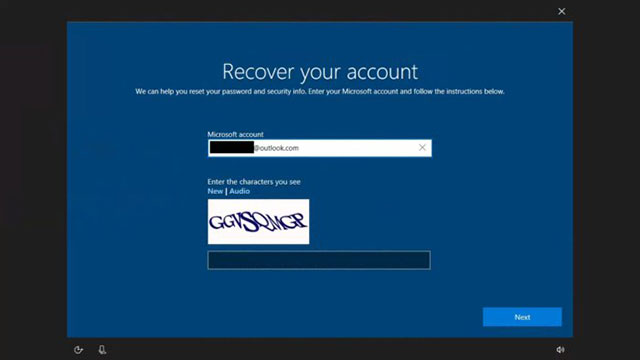Click the Microsoft account email input
This screenshot has width=640, height=360.
pos(319,148)
